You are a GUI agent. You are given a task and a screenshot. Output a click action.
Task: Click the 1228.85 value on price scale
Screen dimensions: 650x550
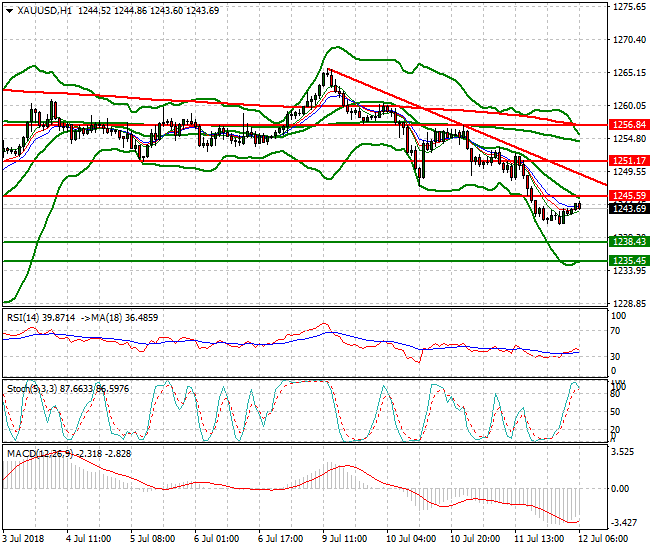pyautogui.click(x=628, y=304)
